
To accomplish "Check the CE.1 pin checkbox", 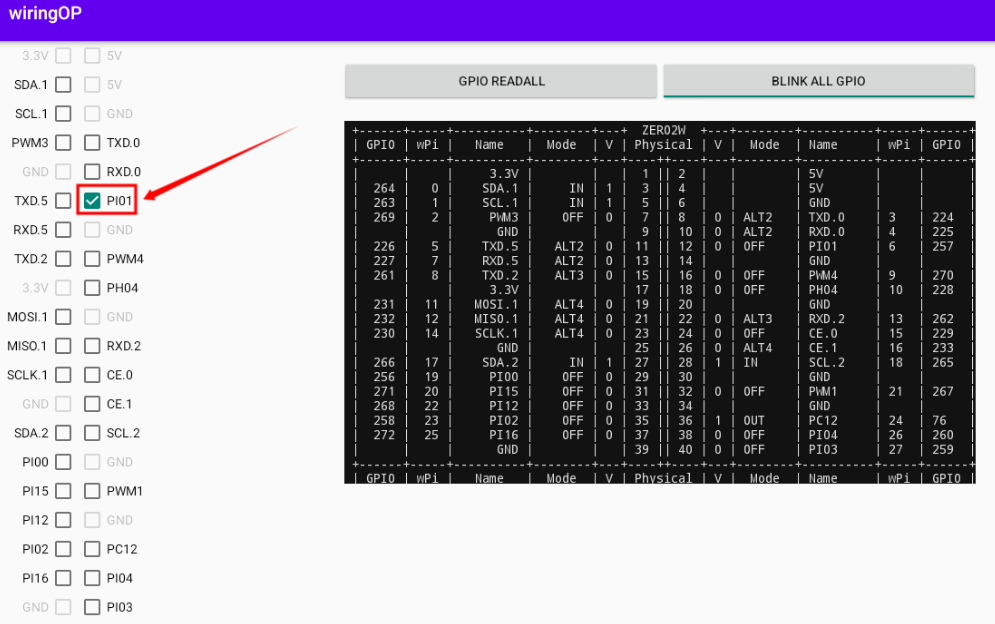I will 92,404.
